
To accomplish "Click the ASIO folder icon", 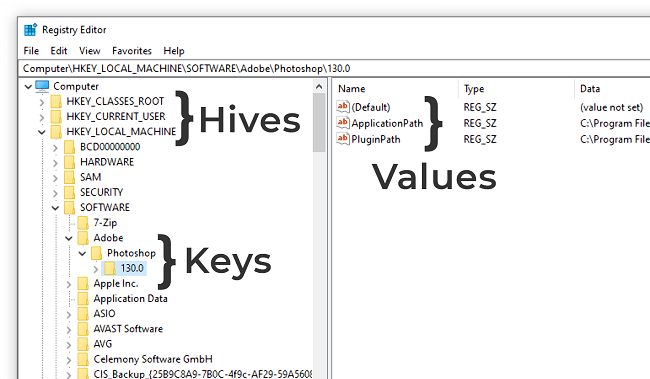I will click(x=83, y=314).
